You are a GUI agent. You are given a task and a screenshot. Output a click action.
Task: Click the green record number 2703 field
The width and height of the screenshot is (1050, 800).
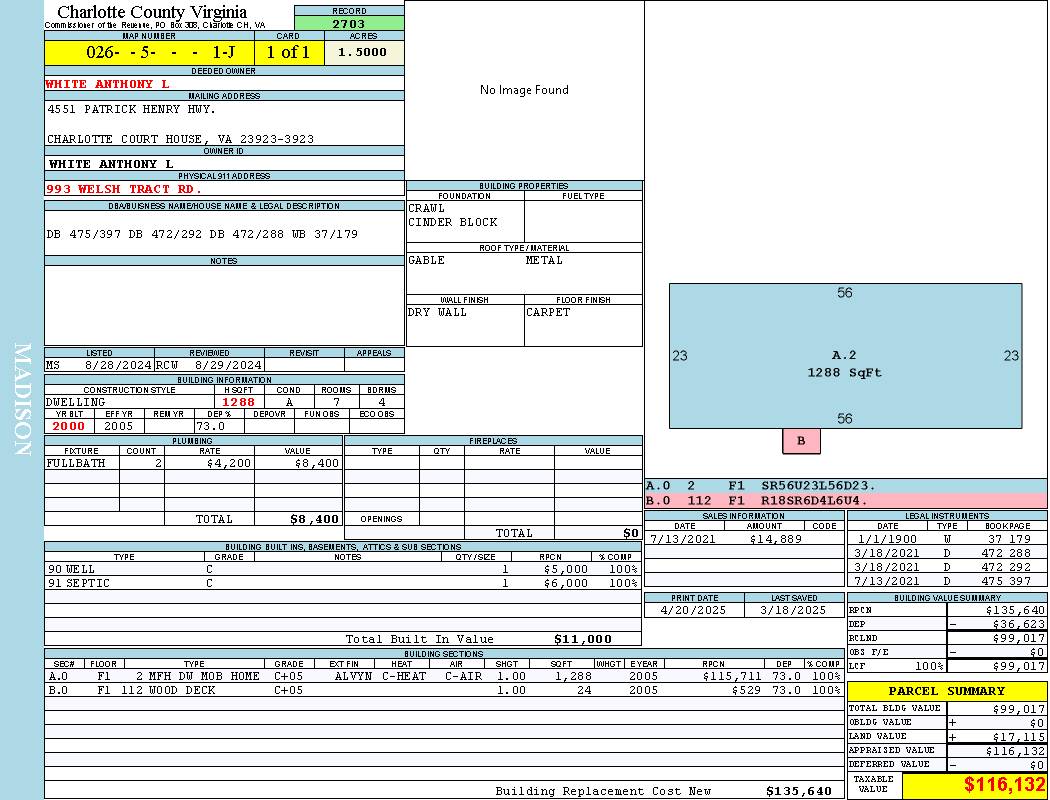[x=349, y=23]
